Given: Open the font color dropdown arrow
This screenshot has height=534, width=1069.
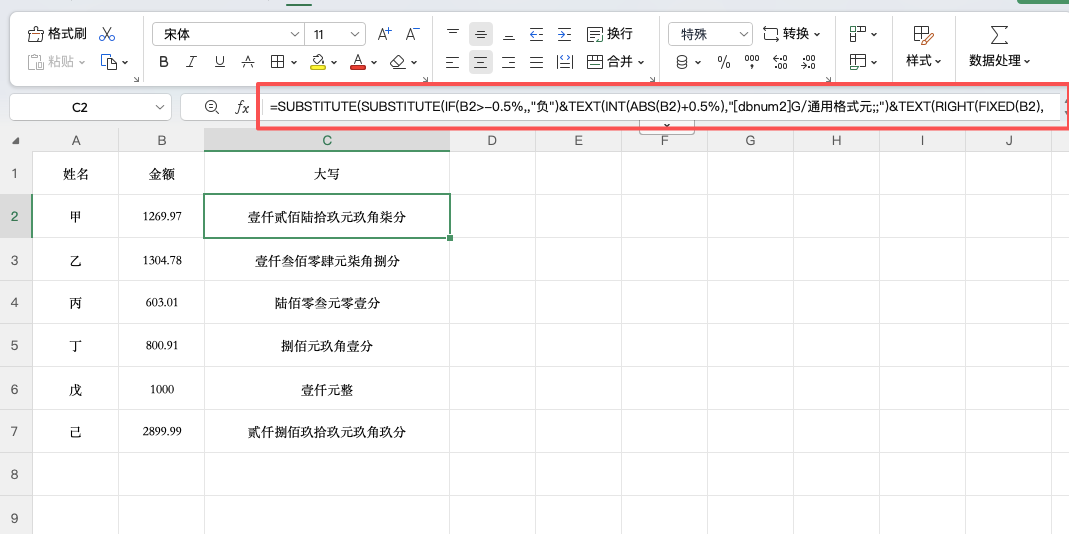Looking at the screenshot, I should tap(374, 63).
